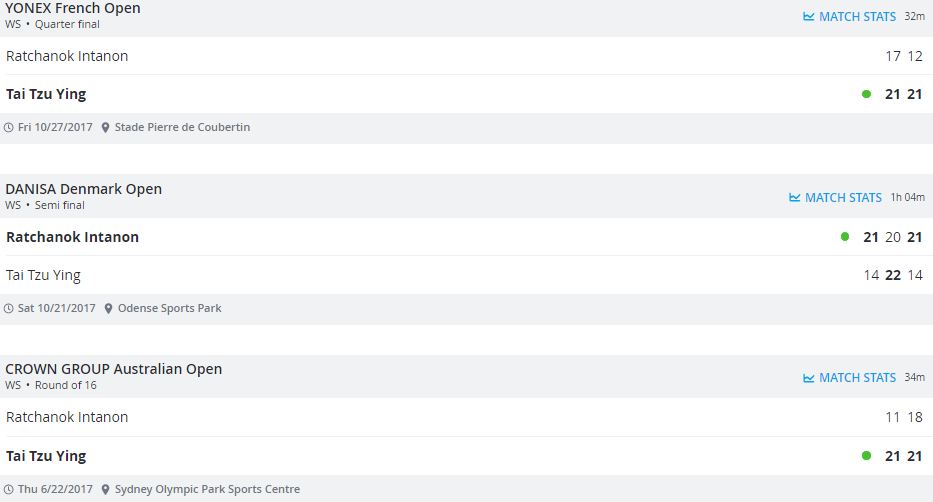Click the location pin beside Odense Sports Park
933x502 pixels.
(x=110, y=309)
